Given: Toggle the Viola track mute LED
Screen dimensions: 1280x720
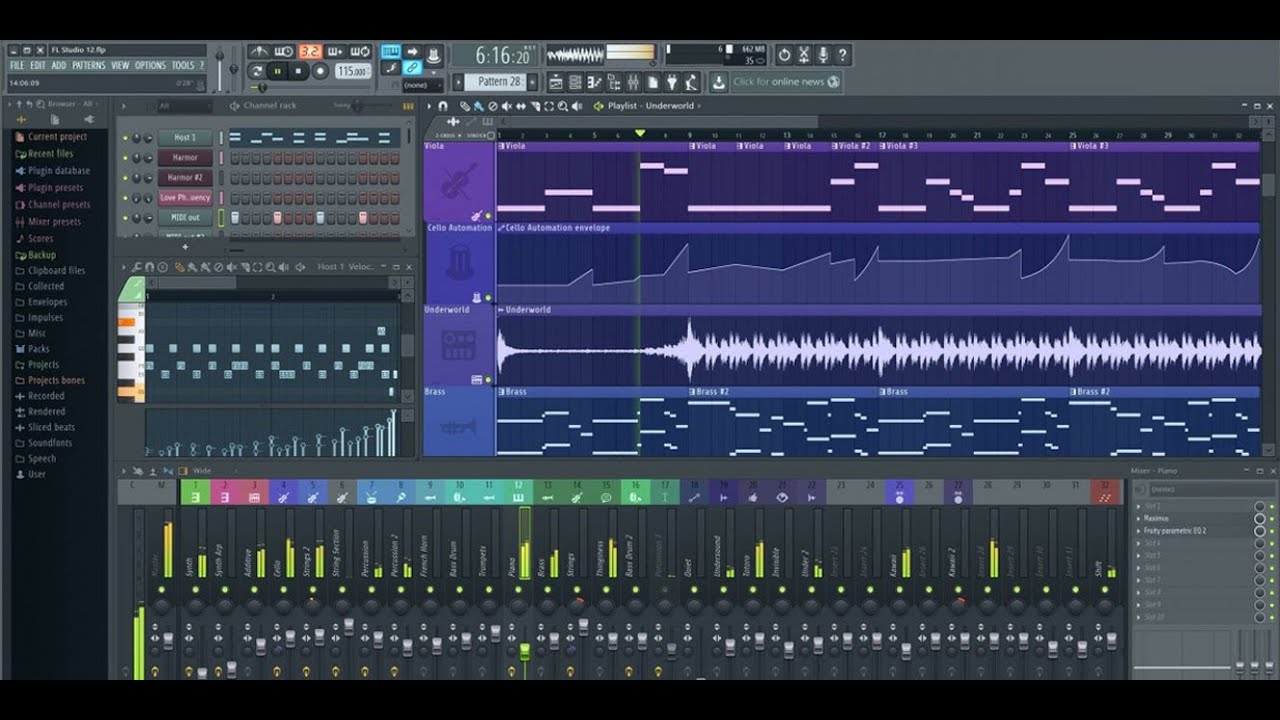Looking at the screenshot, I should click(488, 216).
